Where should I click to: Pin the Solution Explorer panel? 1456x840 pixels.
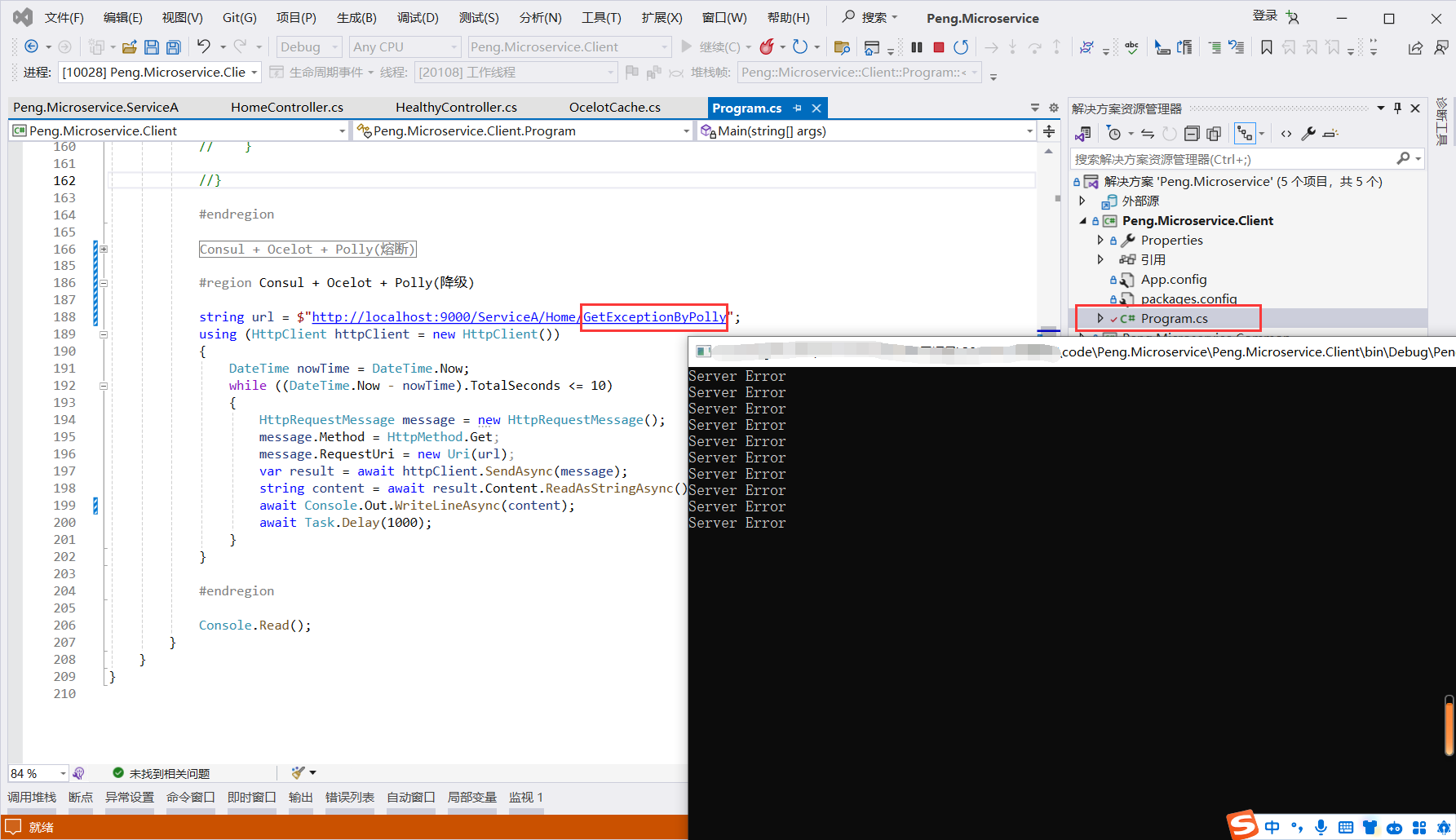click(x=1397, y=108)
